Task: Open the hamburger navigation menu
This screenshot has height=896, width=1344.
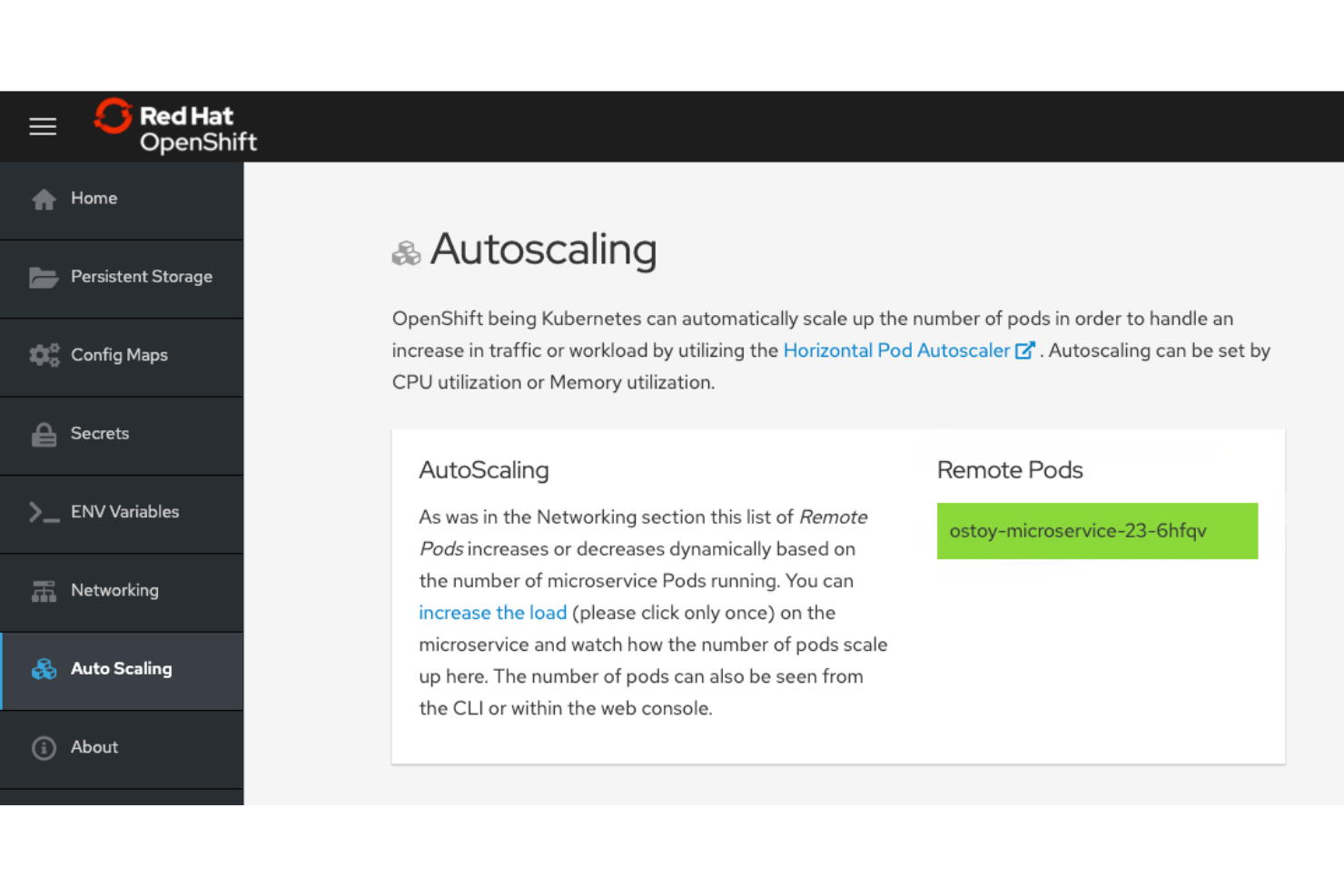Action: 43,126
